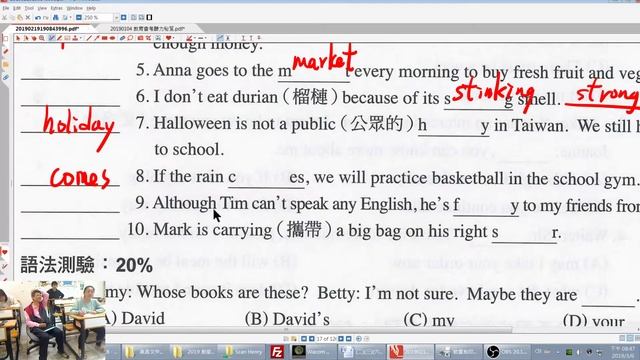
Task: Open the pen color style picker
Action: point(189,38)
